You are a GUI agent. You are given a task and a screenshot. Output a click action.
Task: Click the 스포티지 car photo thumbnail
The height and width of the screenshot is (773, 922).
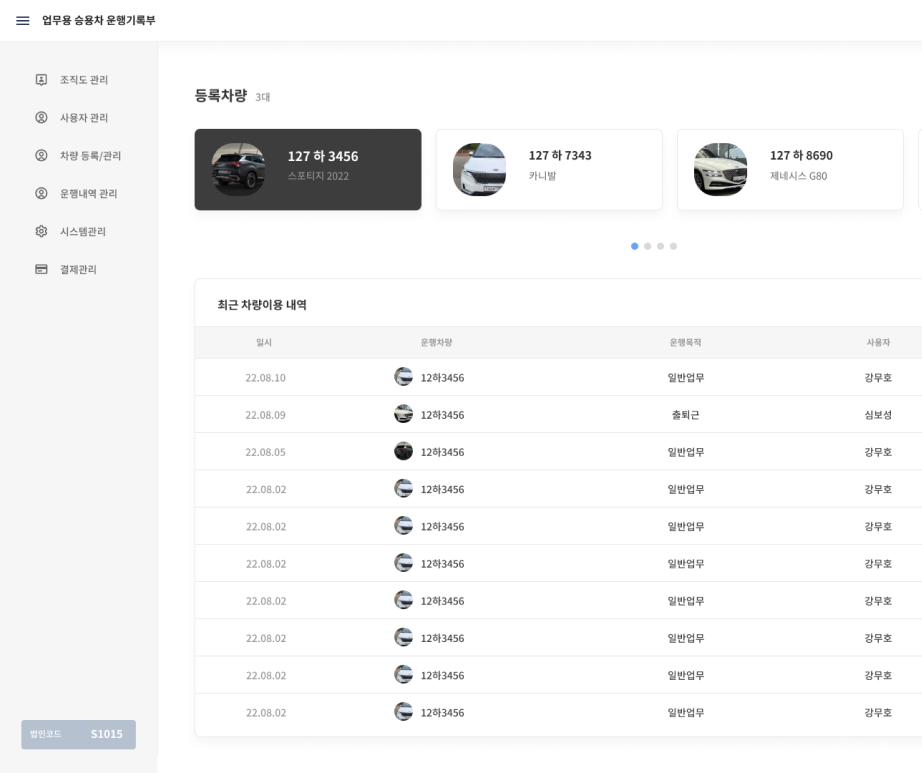coord(238,169)
